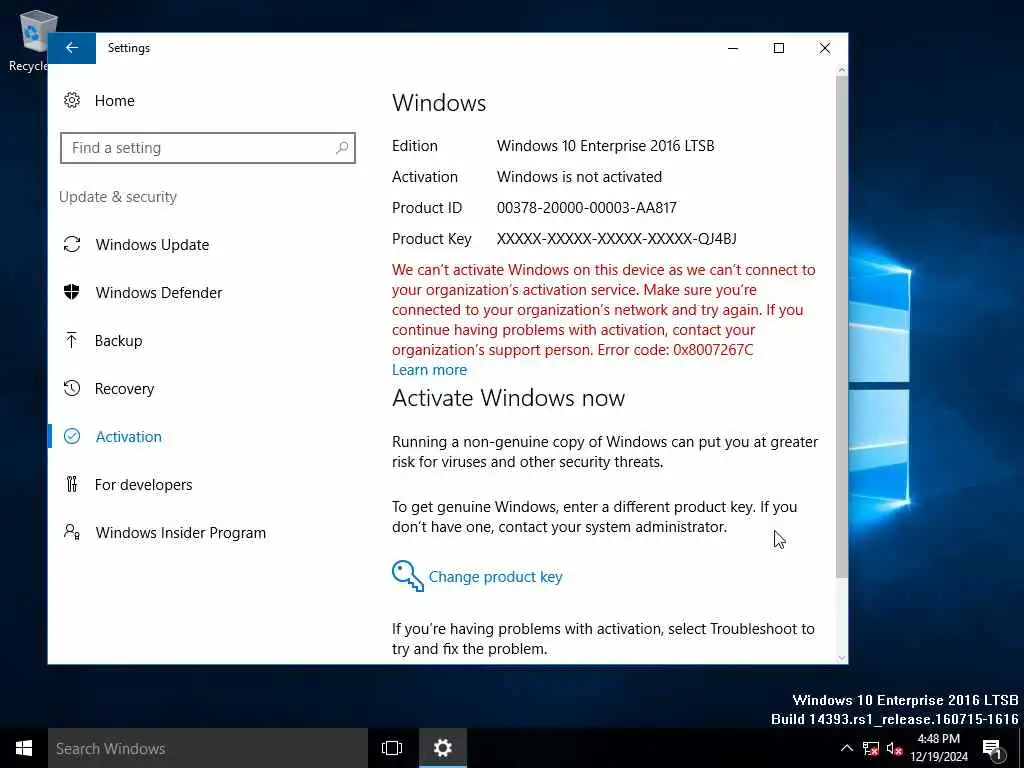Viewport: 1024px width, 768px height.
Task: Go to the For developers page
Action: [x=144, y=485]
